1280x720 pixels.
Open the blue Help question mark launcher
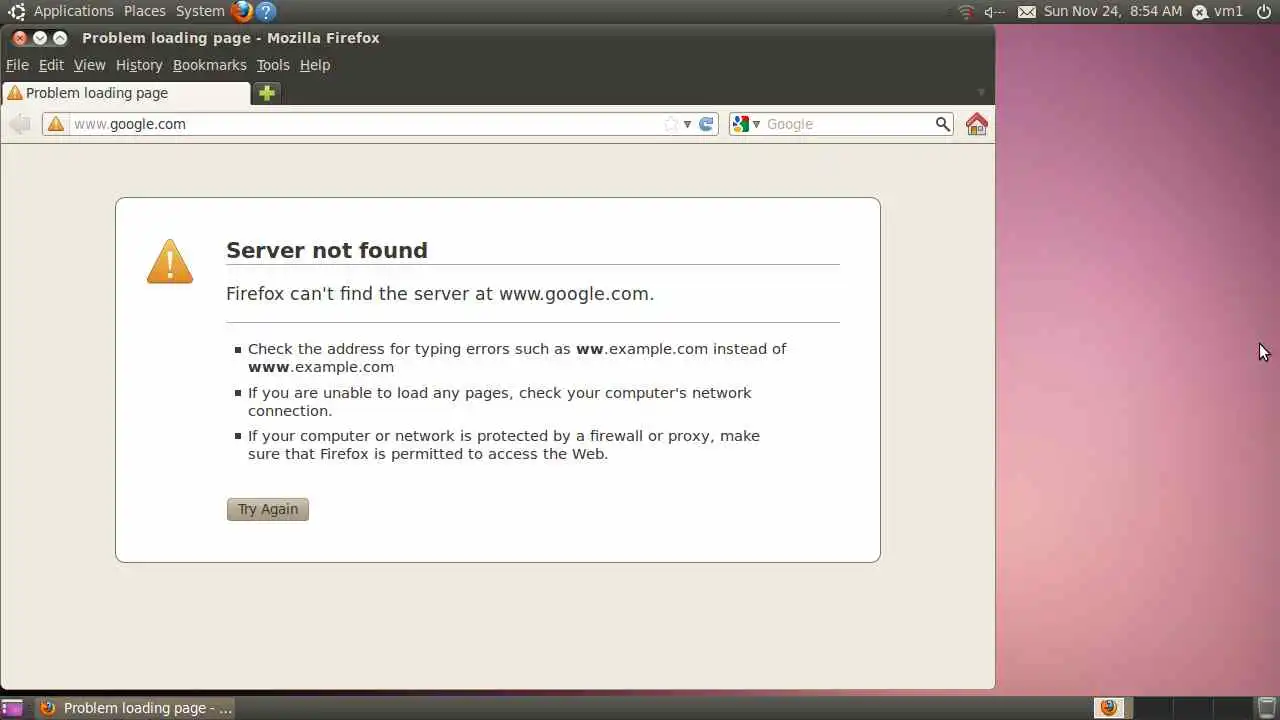266,11
